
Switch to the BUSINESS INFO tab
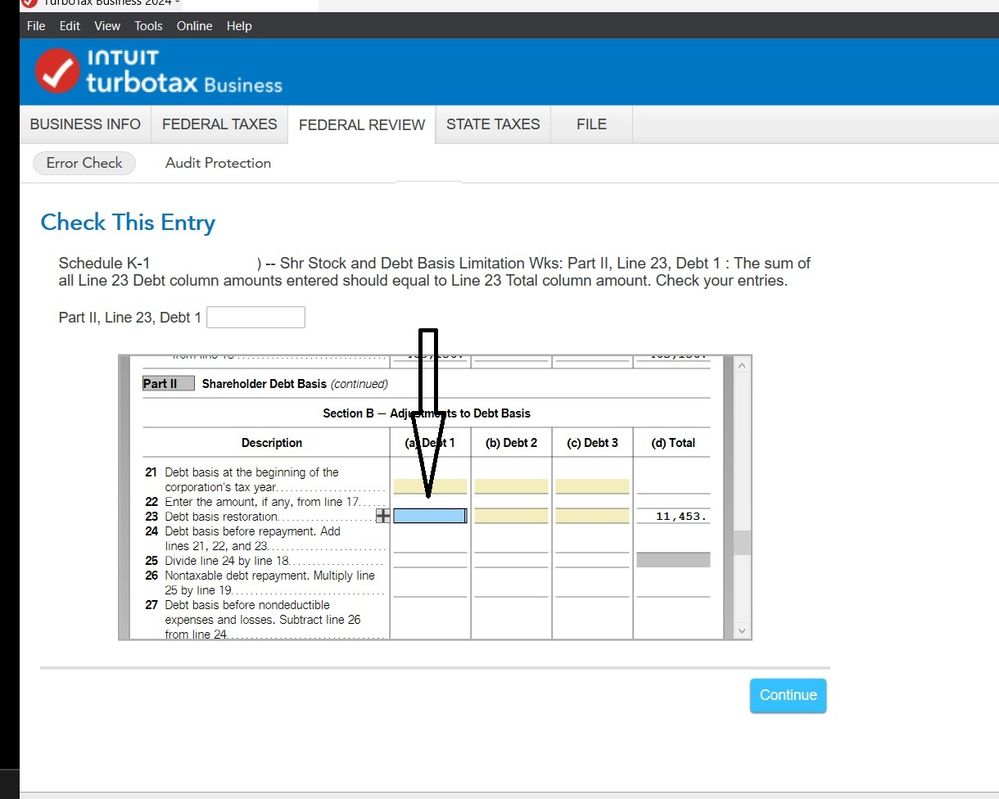coord(85,124)
